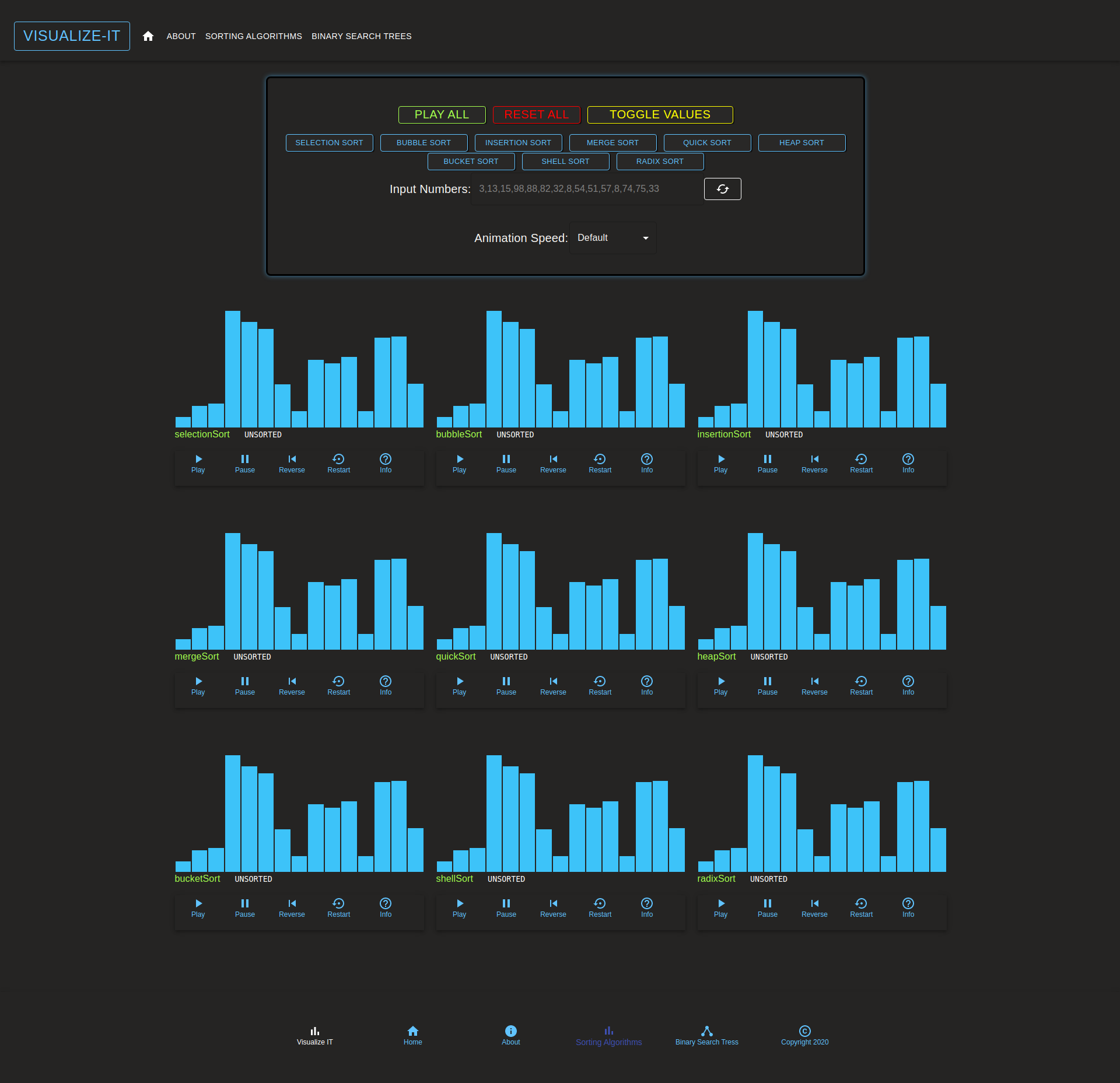Click the RESET ALL button

pos(536,115)
